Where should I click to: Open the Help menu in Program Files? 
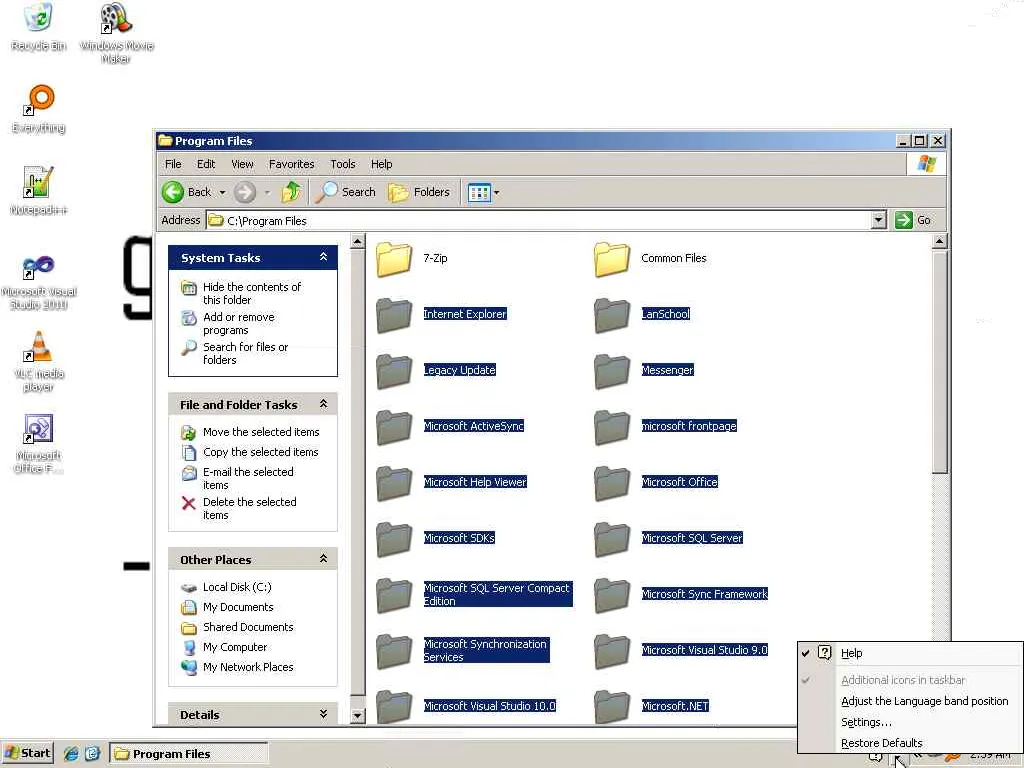(x=381, y=164)
